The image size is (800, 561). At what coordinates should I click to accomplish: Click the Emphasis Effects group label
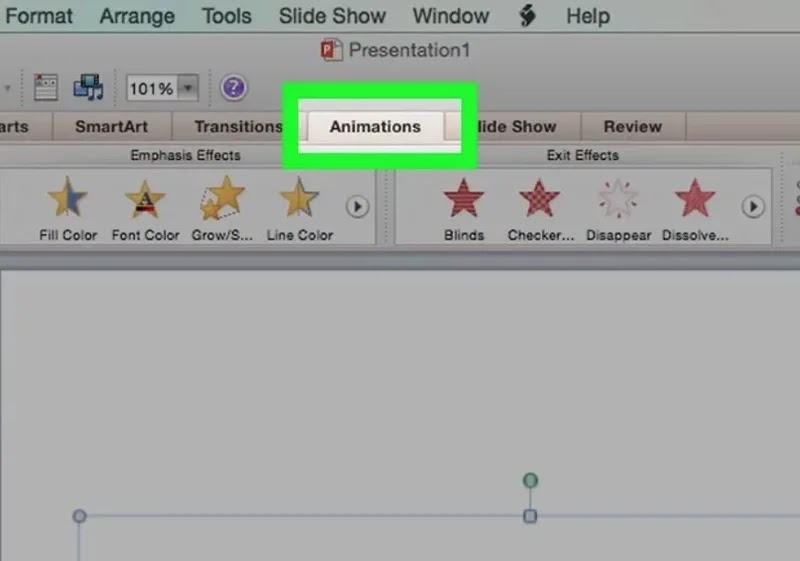185,155
